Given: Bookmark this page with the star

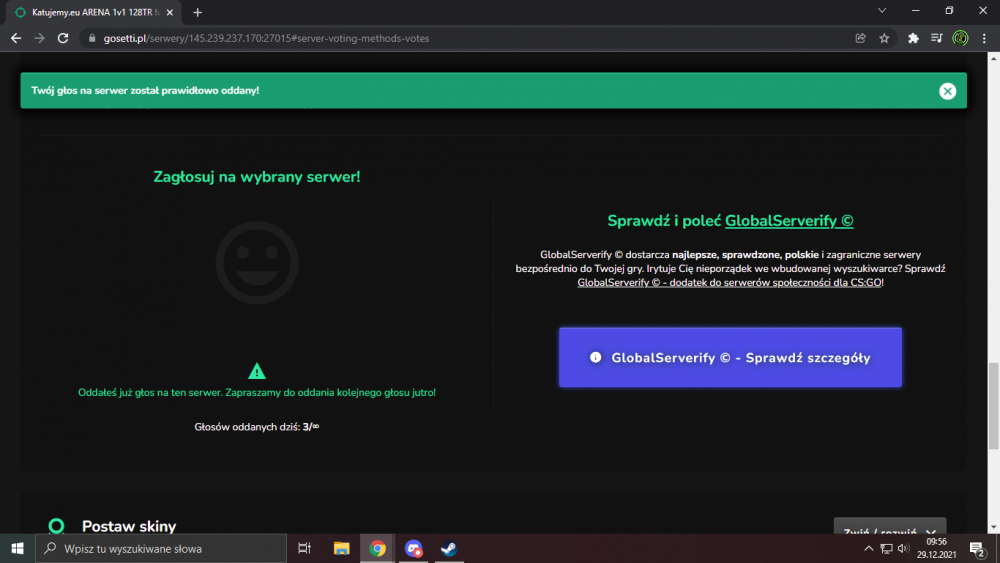Looking at the screenshot, I should 884,38.
